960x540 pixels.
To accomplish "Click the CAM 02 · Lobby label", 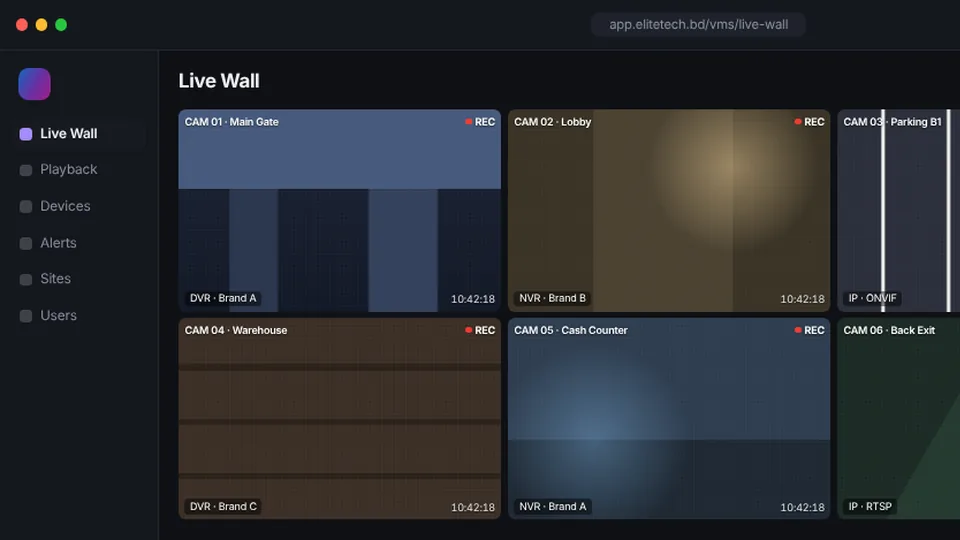I will pos(552,122).
